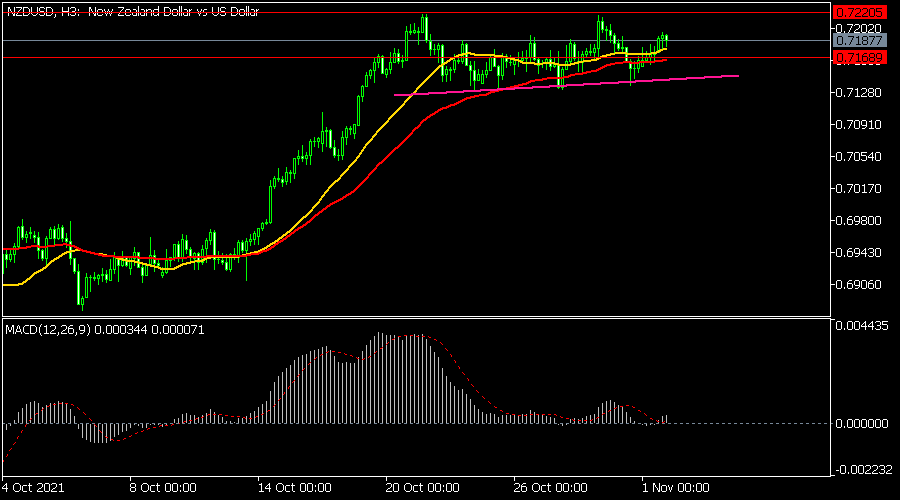The height and width of the screenshot is (500, 900).
Task: Click the -0.002232 MACD scale value
Action: click(x=863, y=470)
